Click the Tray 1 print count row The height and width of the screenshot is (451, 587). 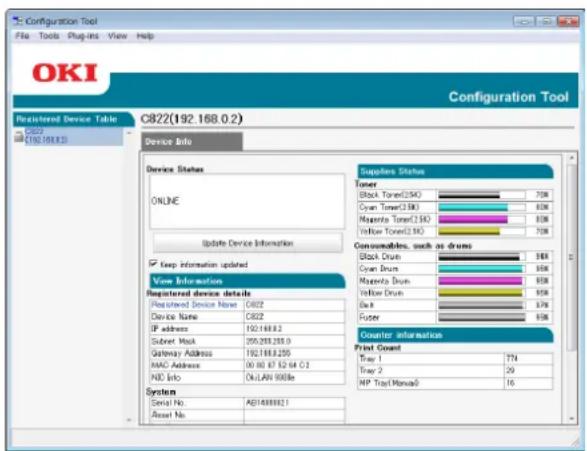coord(455,359)
